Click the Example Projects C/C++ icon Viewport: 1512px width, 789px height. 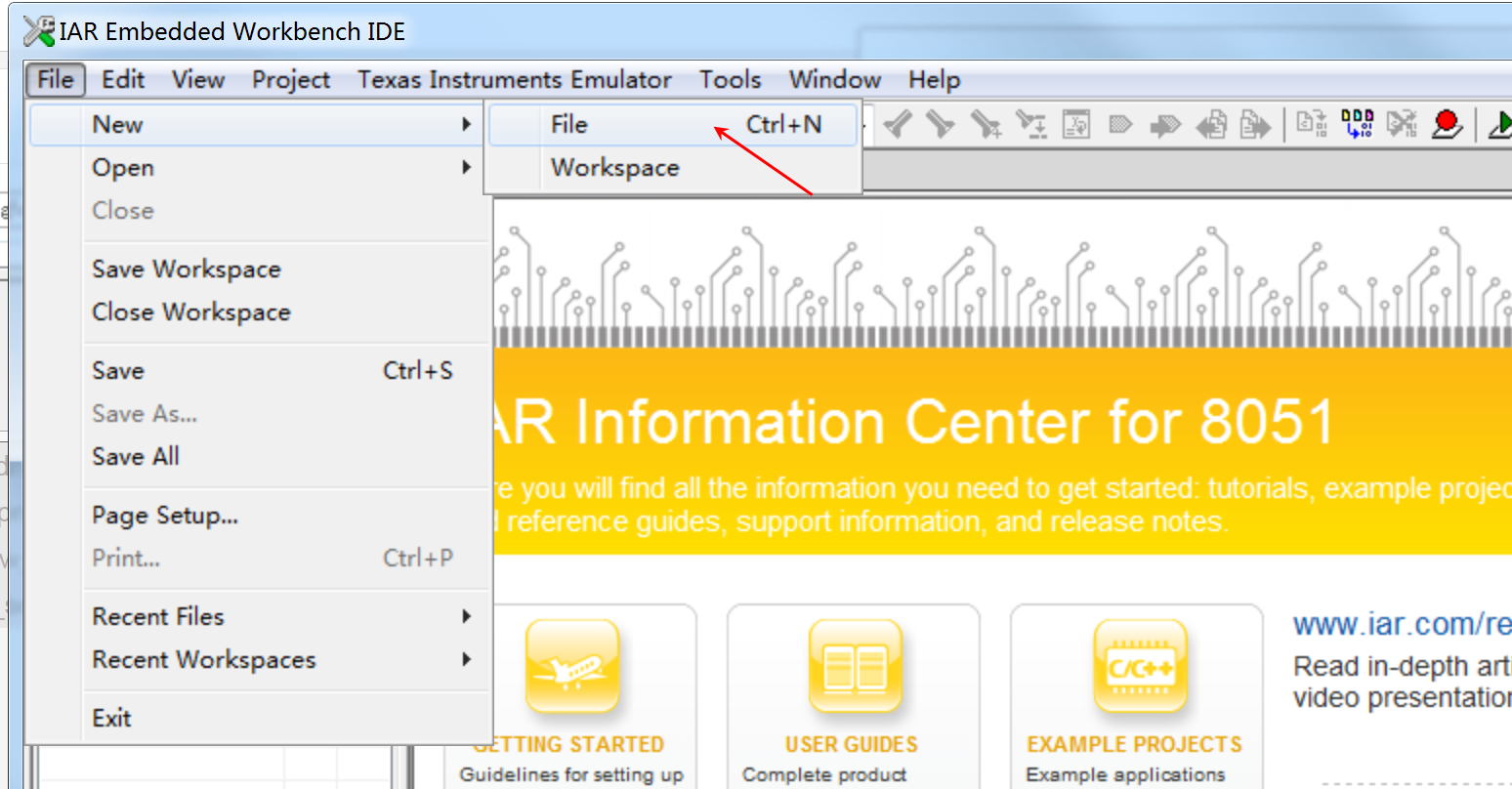1139,667
